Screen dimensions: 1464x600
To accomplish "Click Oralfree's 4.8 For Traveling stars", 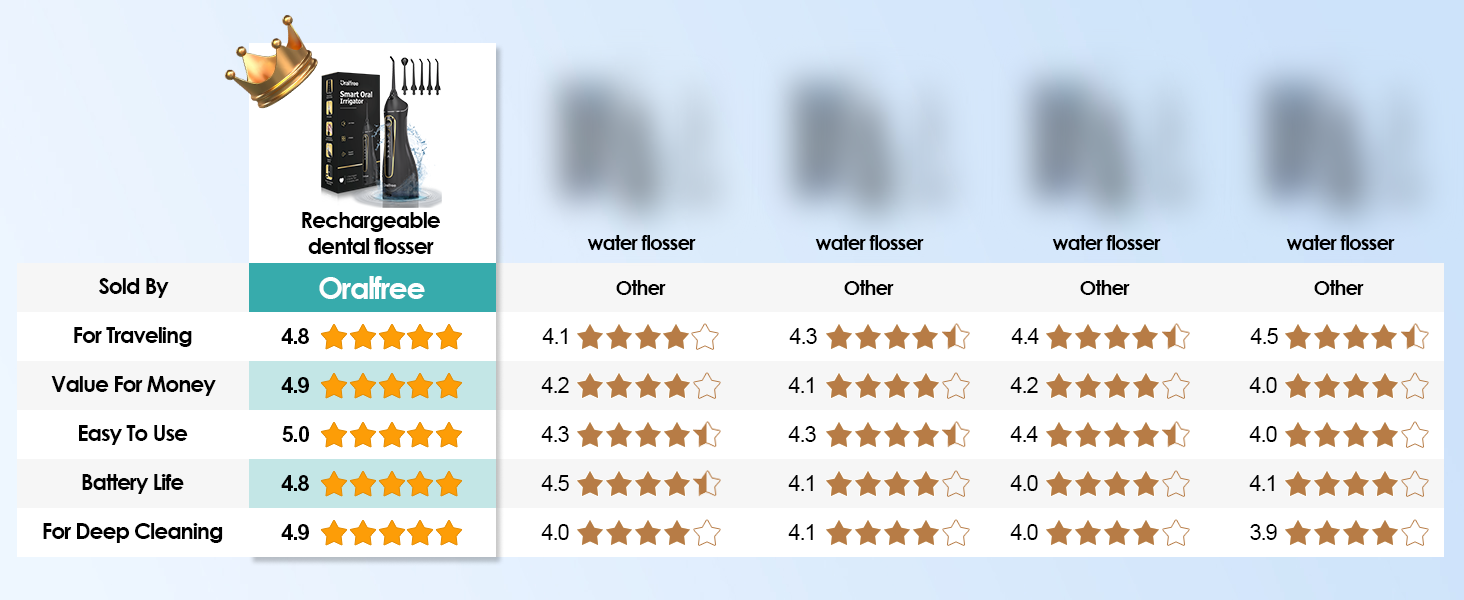I will coord(392,337).
